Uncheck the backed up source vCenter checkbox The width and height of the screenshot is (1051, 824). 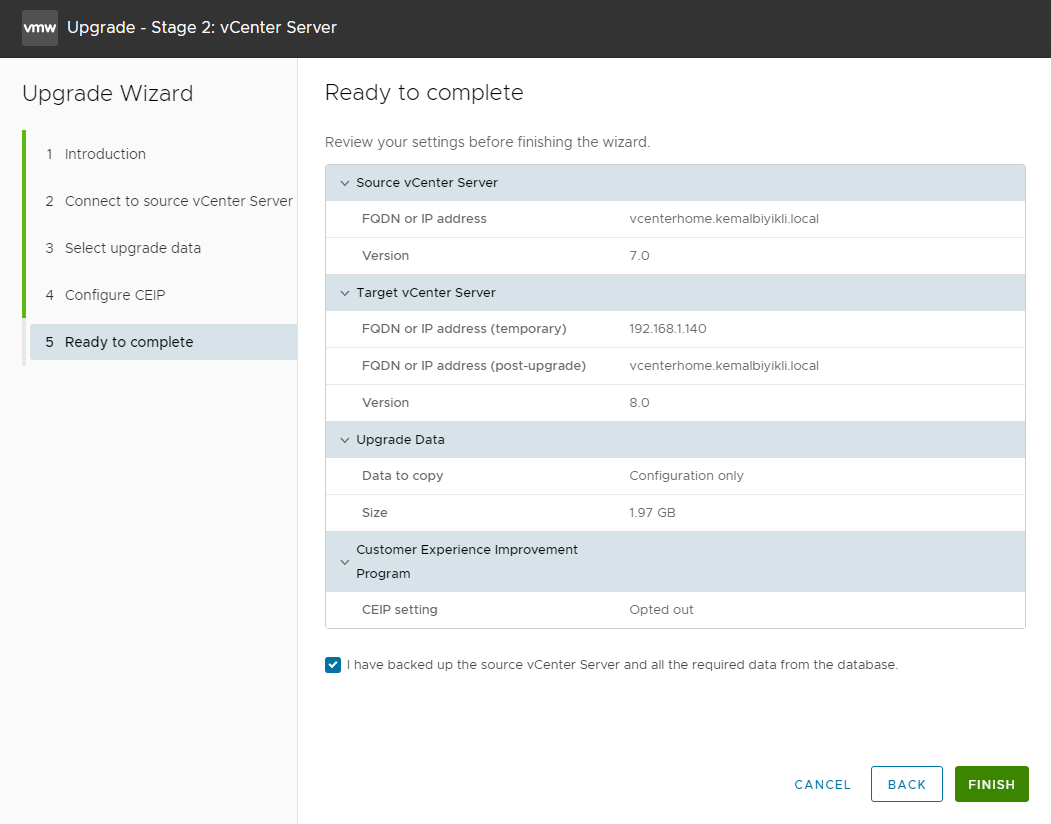tap(333, 664)
